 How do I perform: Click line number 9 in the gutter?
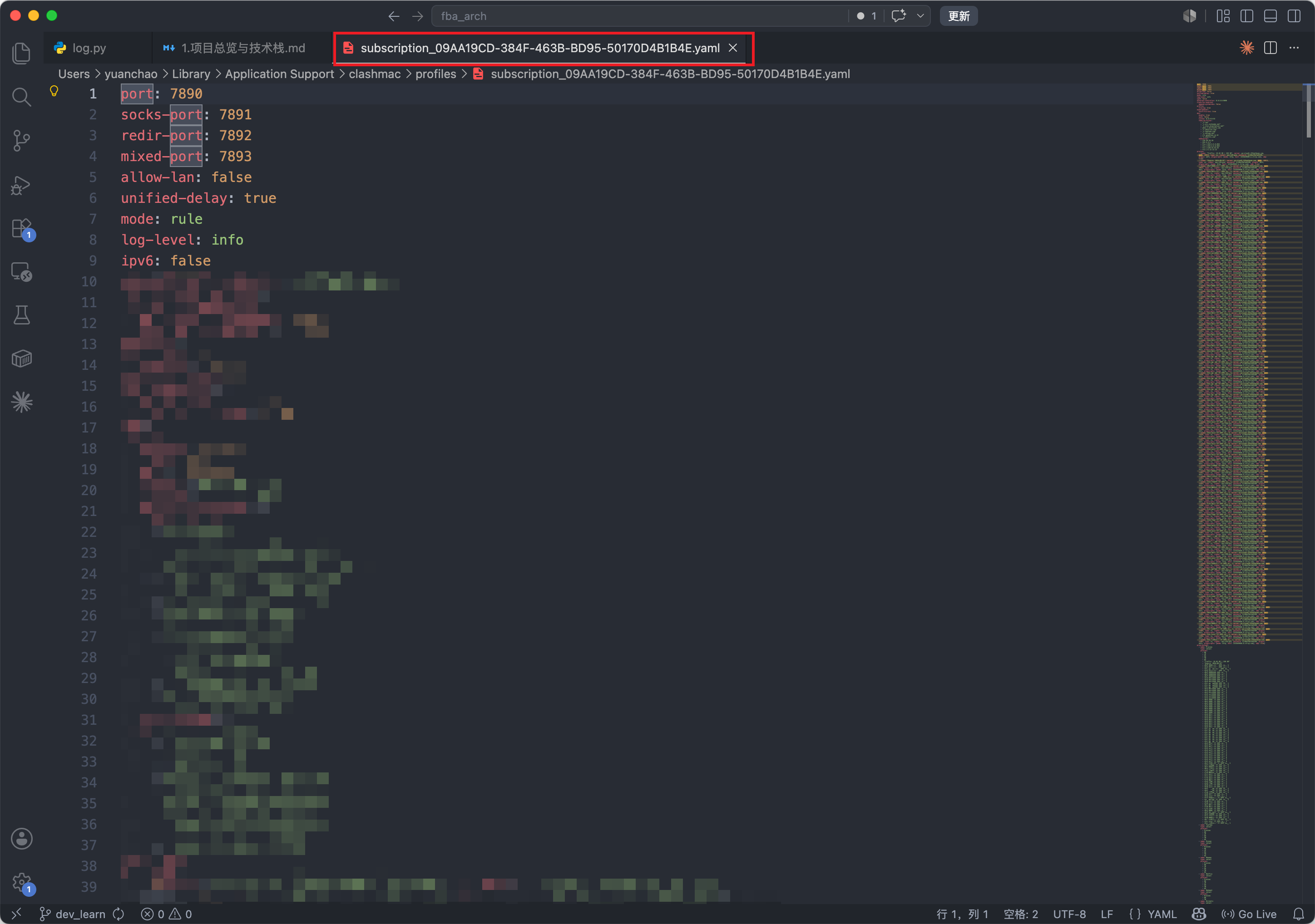click(x=93, y=261)
